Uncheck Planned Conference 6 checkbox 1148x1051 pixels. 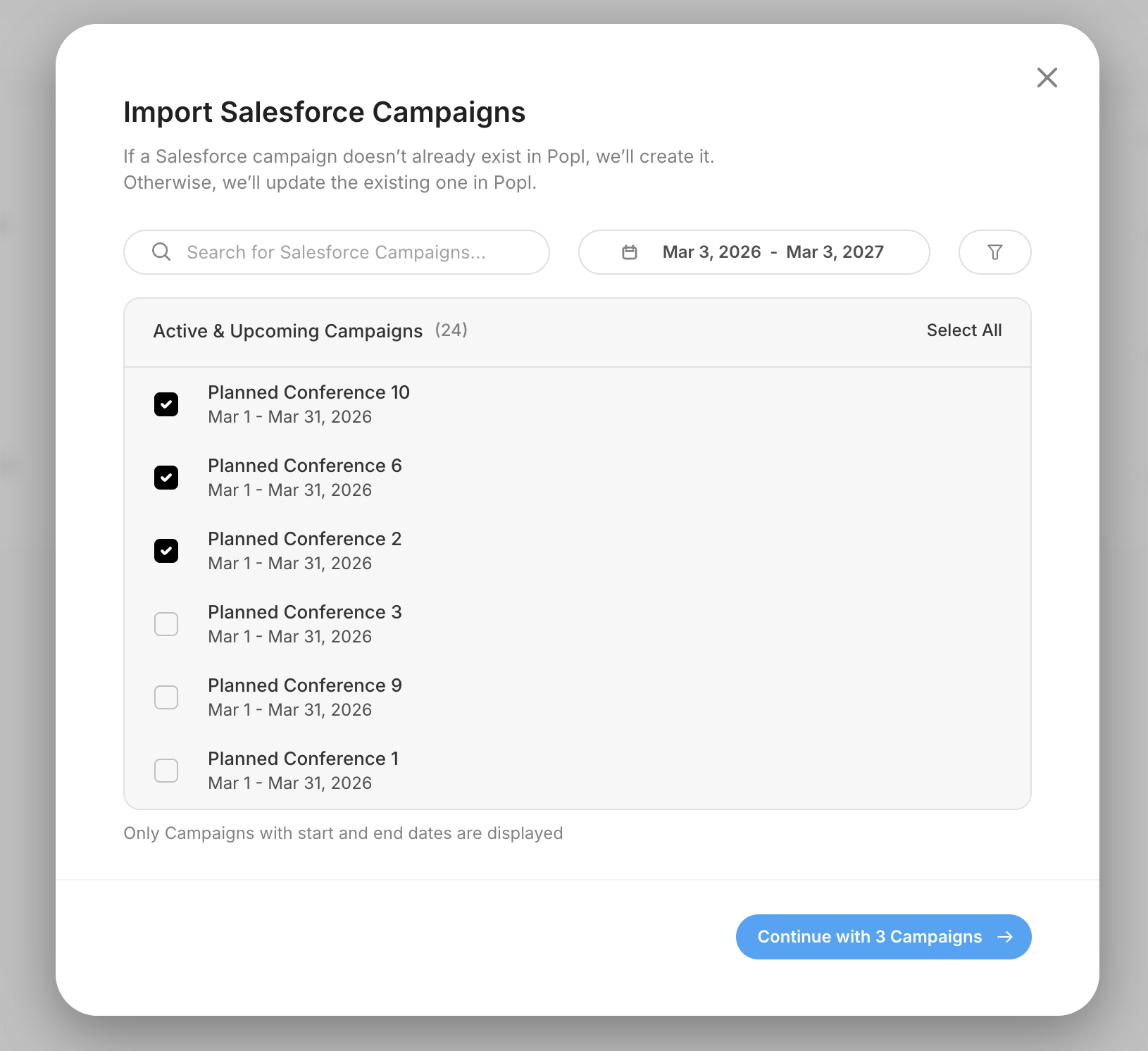click(166, 478)
